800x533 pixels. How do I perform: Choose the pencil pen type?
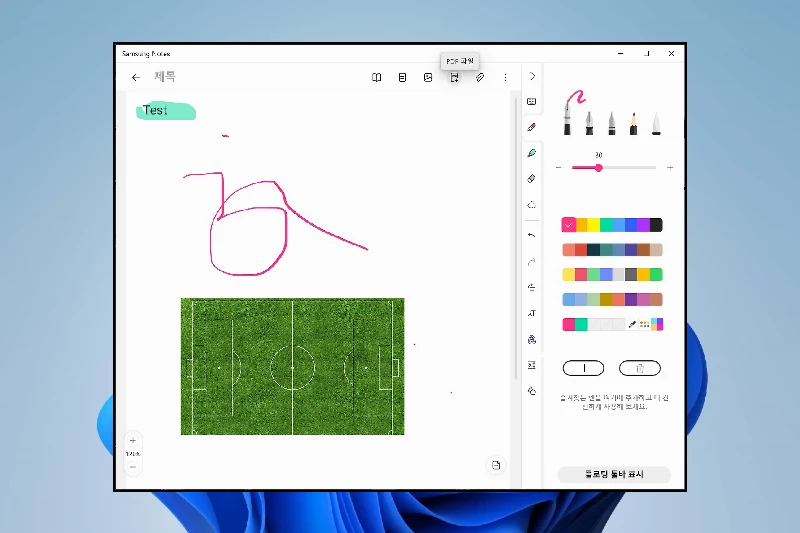tap(633, 123)
